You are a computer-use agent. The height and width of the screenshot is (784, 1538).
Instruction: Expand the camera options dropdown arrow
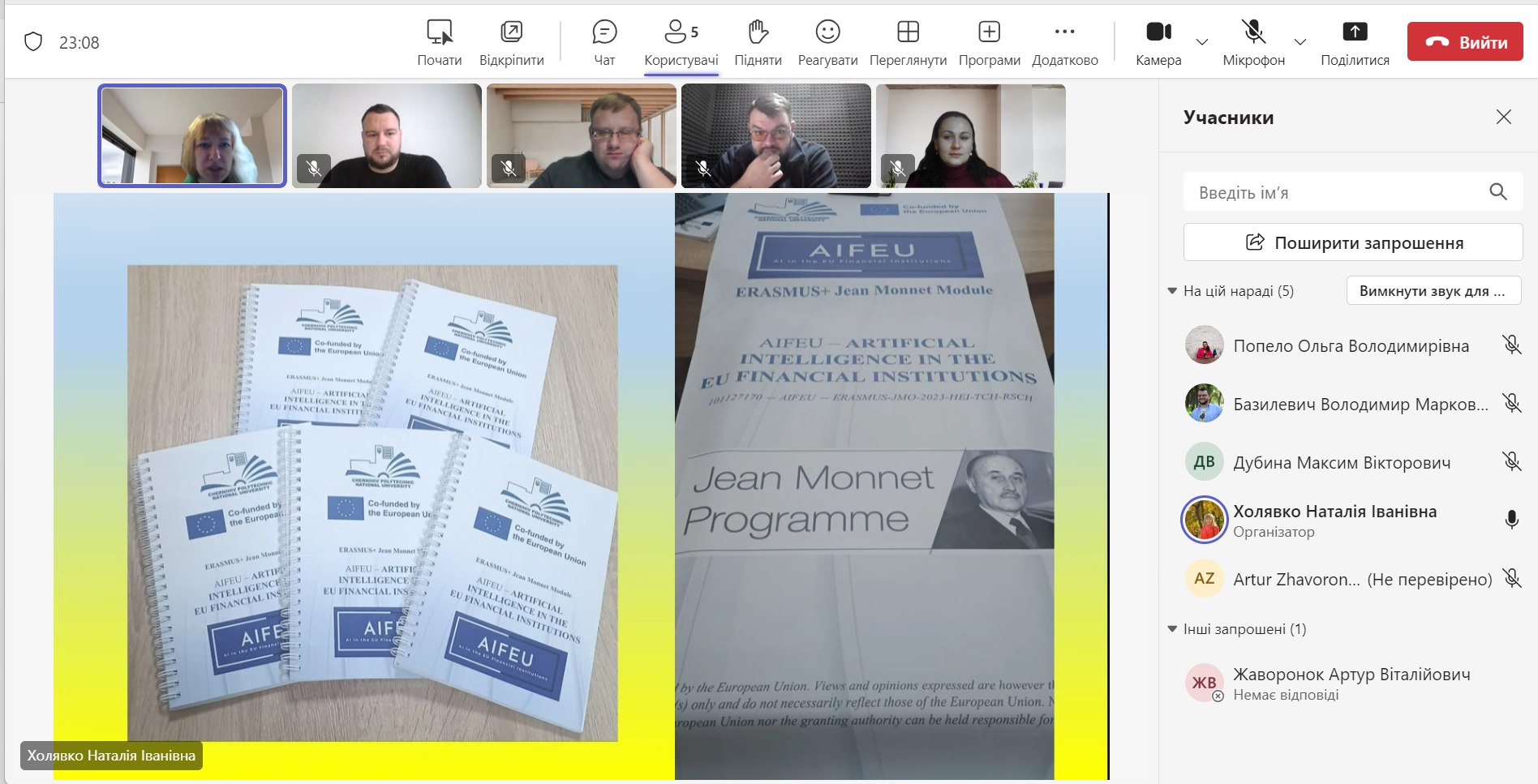tap(1202, 42)
